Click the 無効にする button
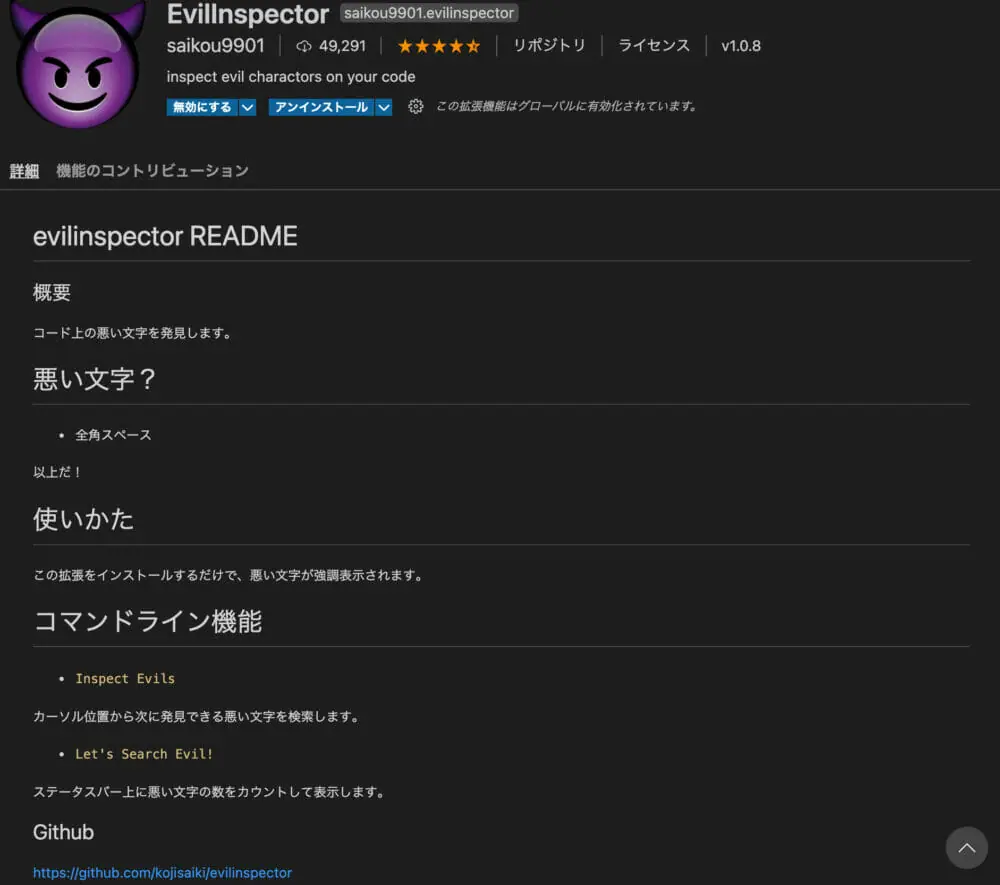This screenshot has width=1000, height=885. [x=202, y=107]
